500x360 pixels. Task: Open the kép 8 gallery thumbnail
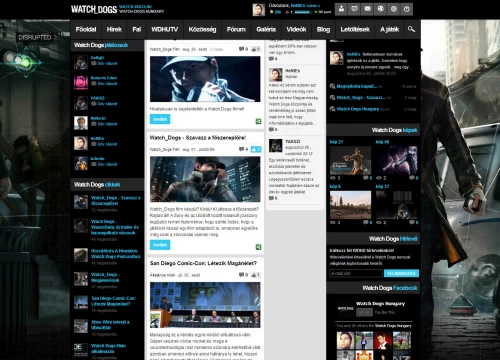click(350, 205)
